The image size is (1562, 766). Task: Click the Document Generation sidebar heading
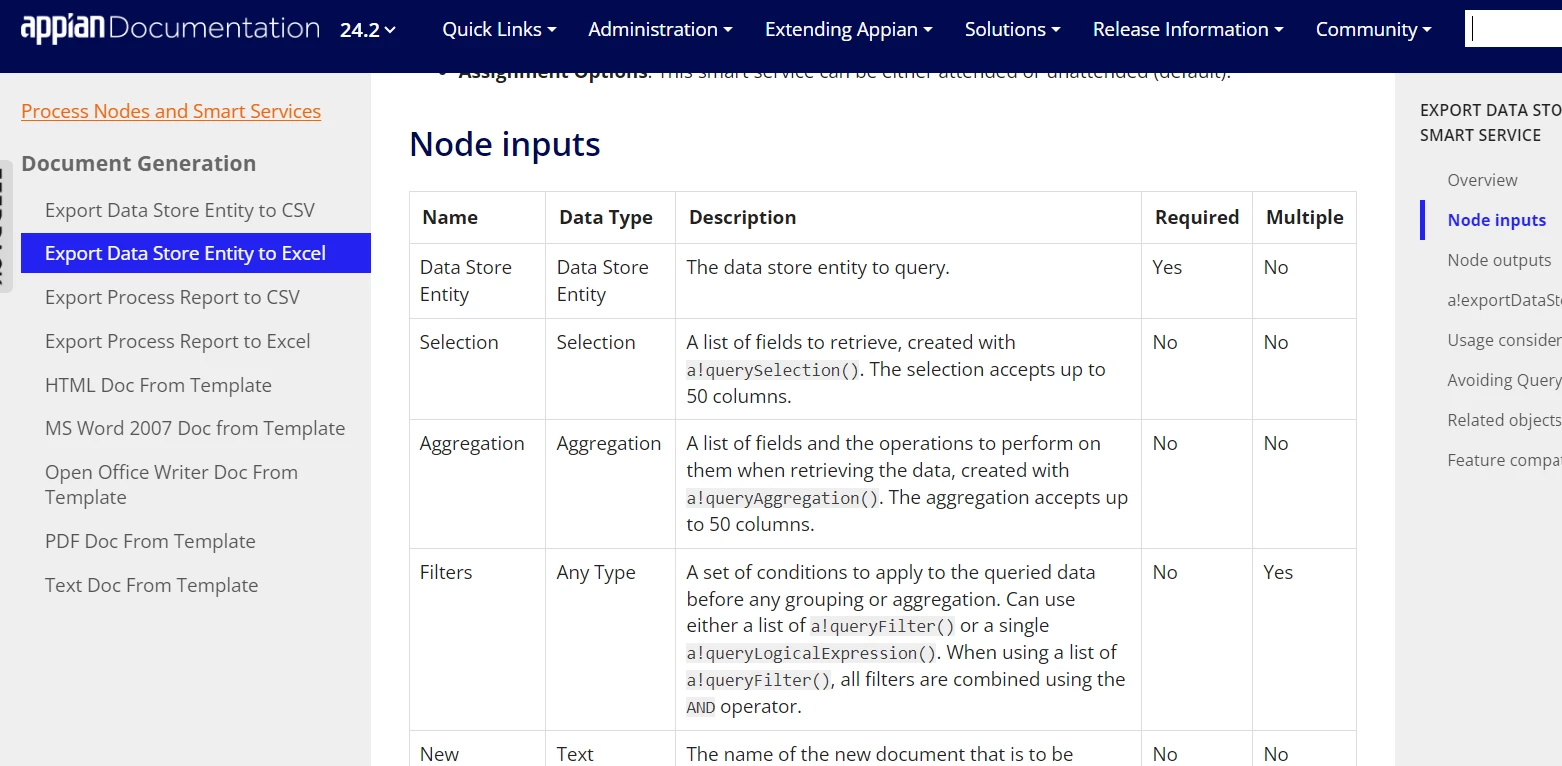pyautogui.click(x=138, y=163)
